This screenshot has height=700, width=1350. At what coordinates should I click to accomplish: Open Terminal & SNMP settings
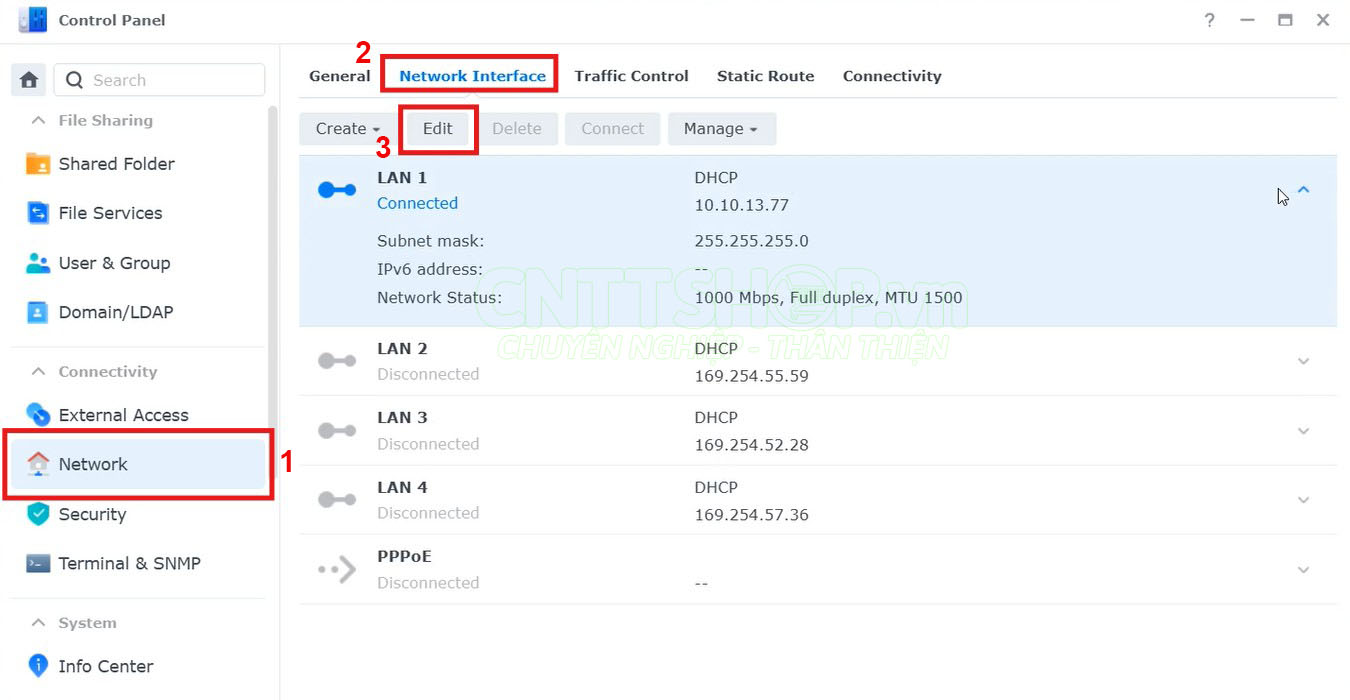pos(129,563)
